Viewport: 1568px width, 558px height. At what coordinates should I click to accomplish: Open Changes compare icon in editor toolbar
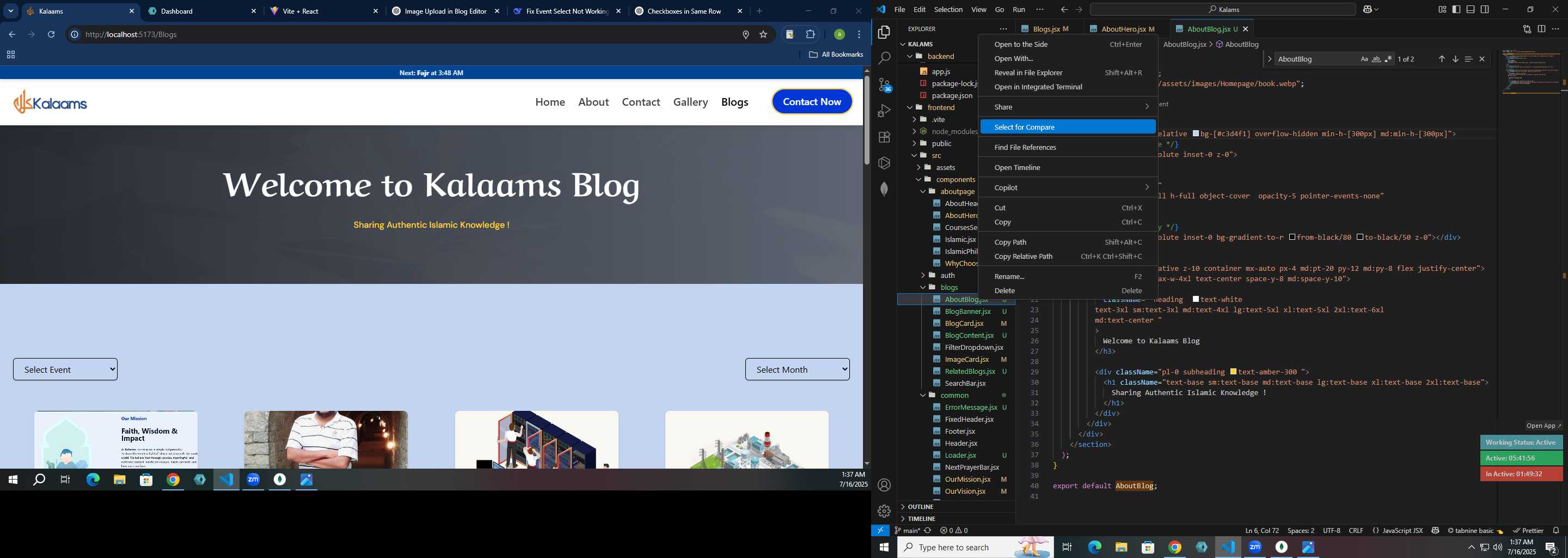click(1527, 29)
